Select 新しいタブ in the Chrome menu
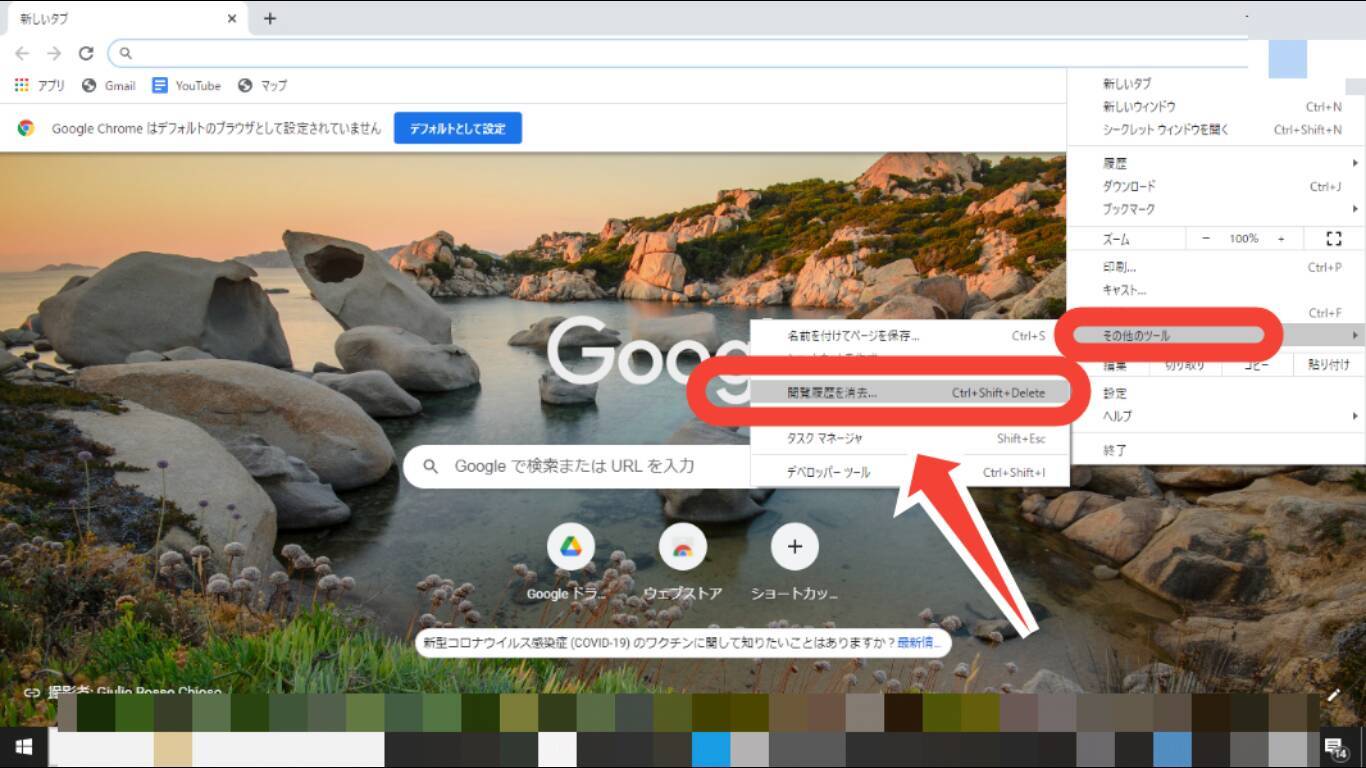Image resolution: width=1366 pixels, height=768 pixels. pyautogui.click(x=1216, y=84)
